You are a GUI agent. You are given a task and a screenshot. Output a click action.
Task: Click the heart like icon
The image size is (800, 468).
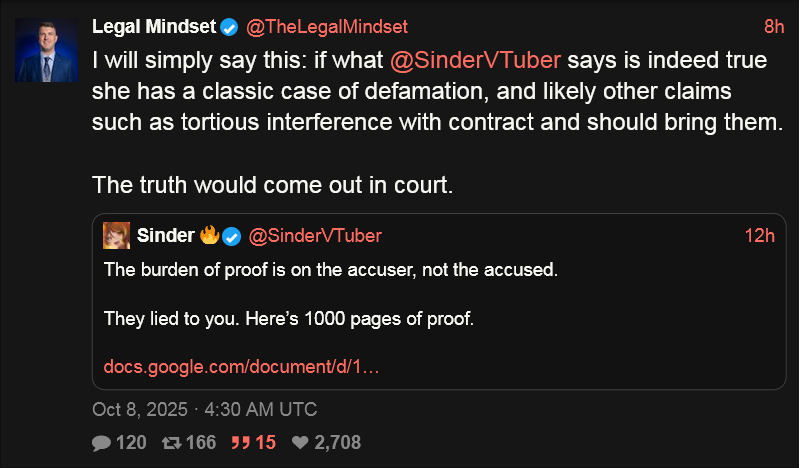[300, 442]
